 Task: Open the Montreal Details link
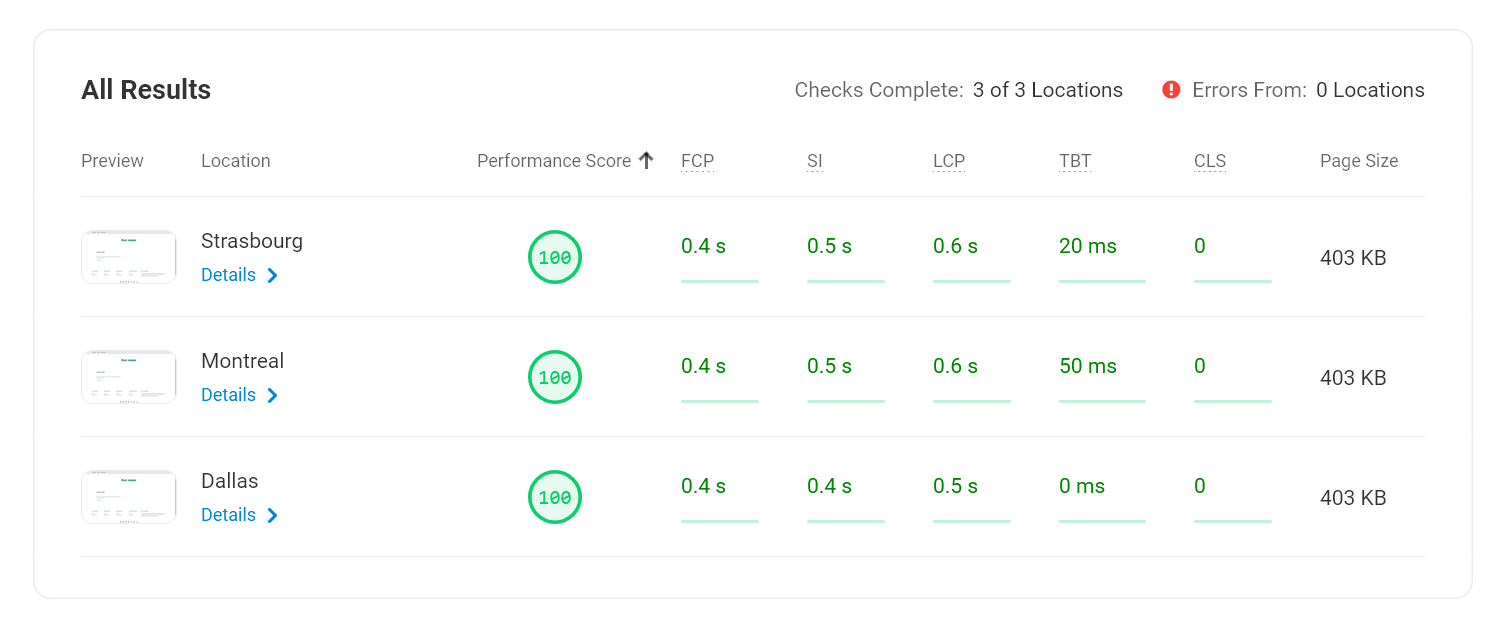click(x=228, y=395)
